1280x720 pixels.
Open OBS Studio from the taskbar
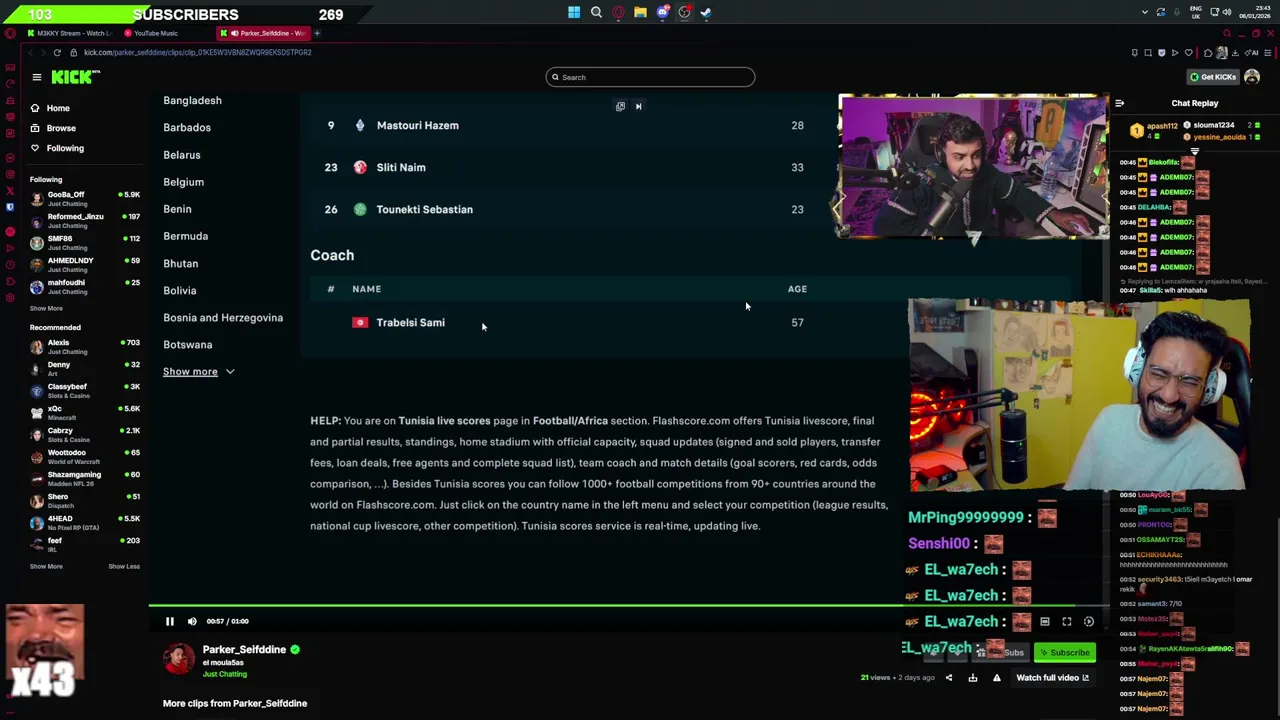pyautogui.click(x=684, y=13)
